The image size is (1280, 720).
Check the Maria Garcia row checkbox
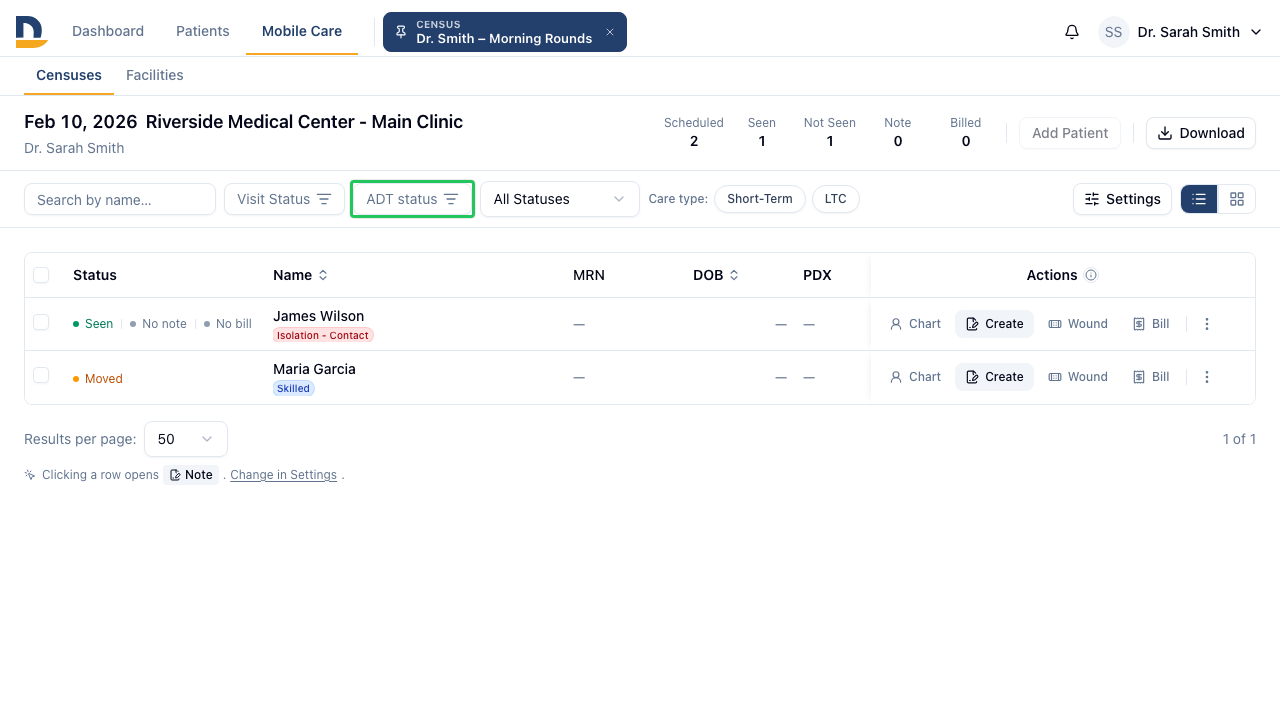(41, 375)
